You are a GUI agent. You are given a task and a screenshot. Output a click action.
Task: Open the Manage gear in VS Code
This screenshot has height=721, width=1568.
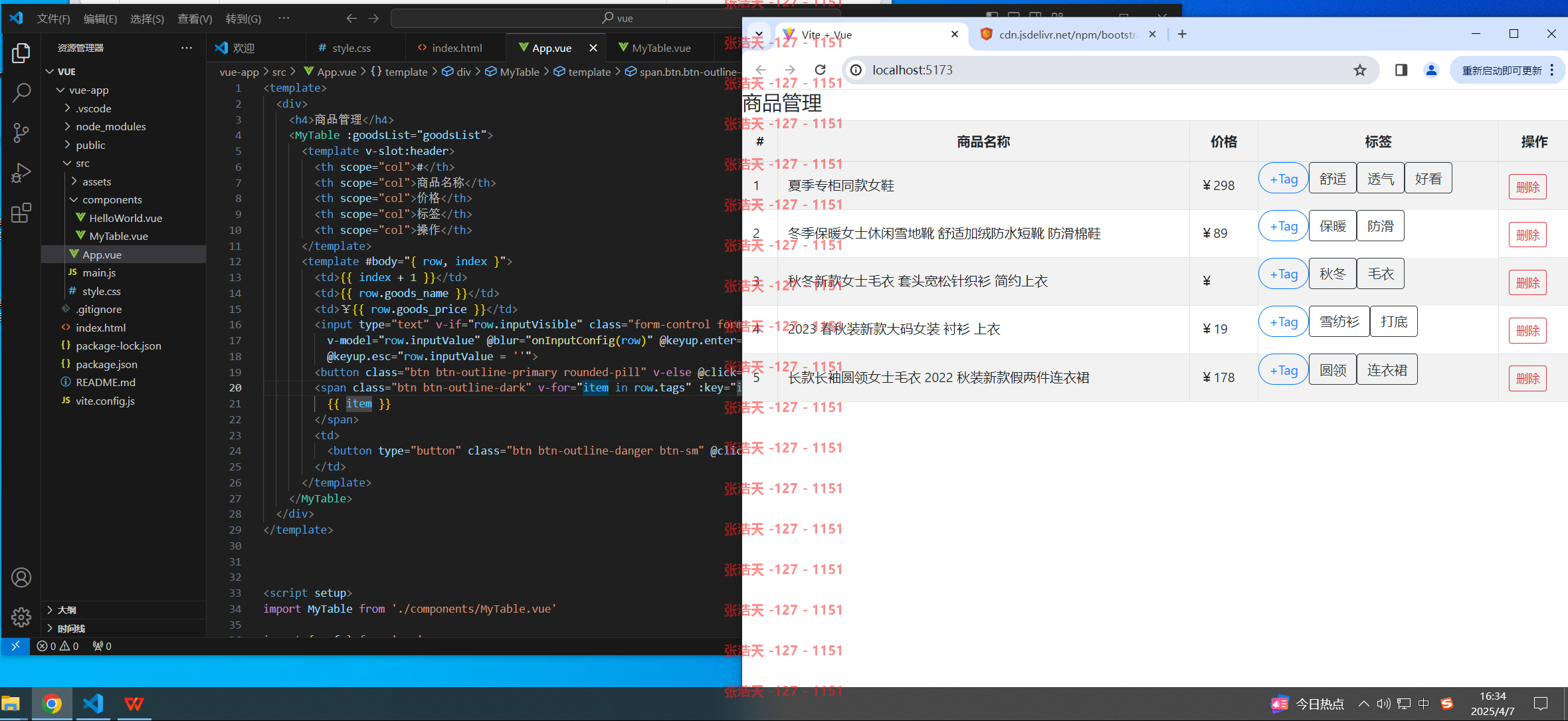[x=21, y=617]
